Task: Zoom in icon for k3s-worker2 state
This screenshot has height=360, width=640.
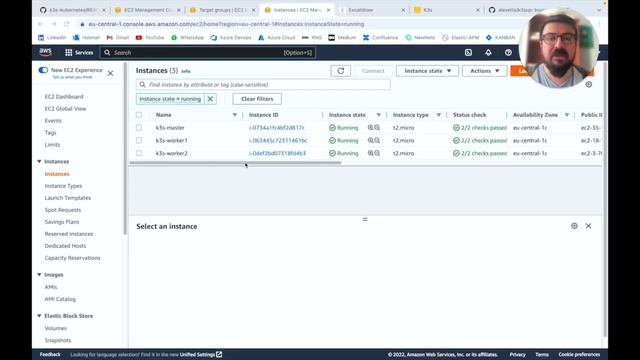Action: (x=371, y=153)
